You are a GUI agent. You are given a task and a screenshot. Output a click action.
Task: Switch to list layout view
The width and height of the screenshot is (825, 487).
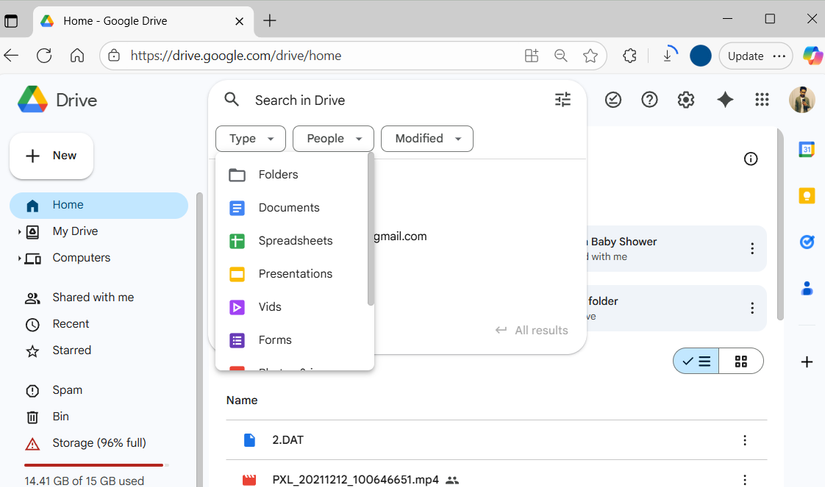pyautogui.click(x=696, y=361)
